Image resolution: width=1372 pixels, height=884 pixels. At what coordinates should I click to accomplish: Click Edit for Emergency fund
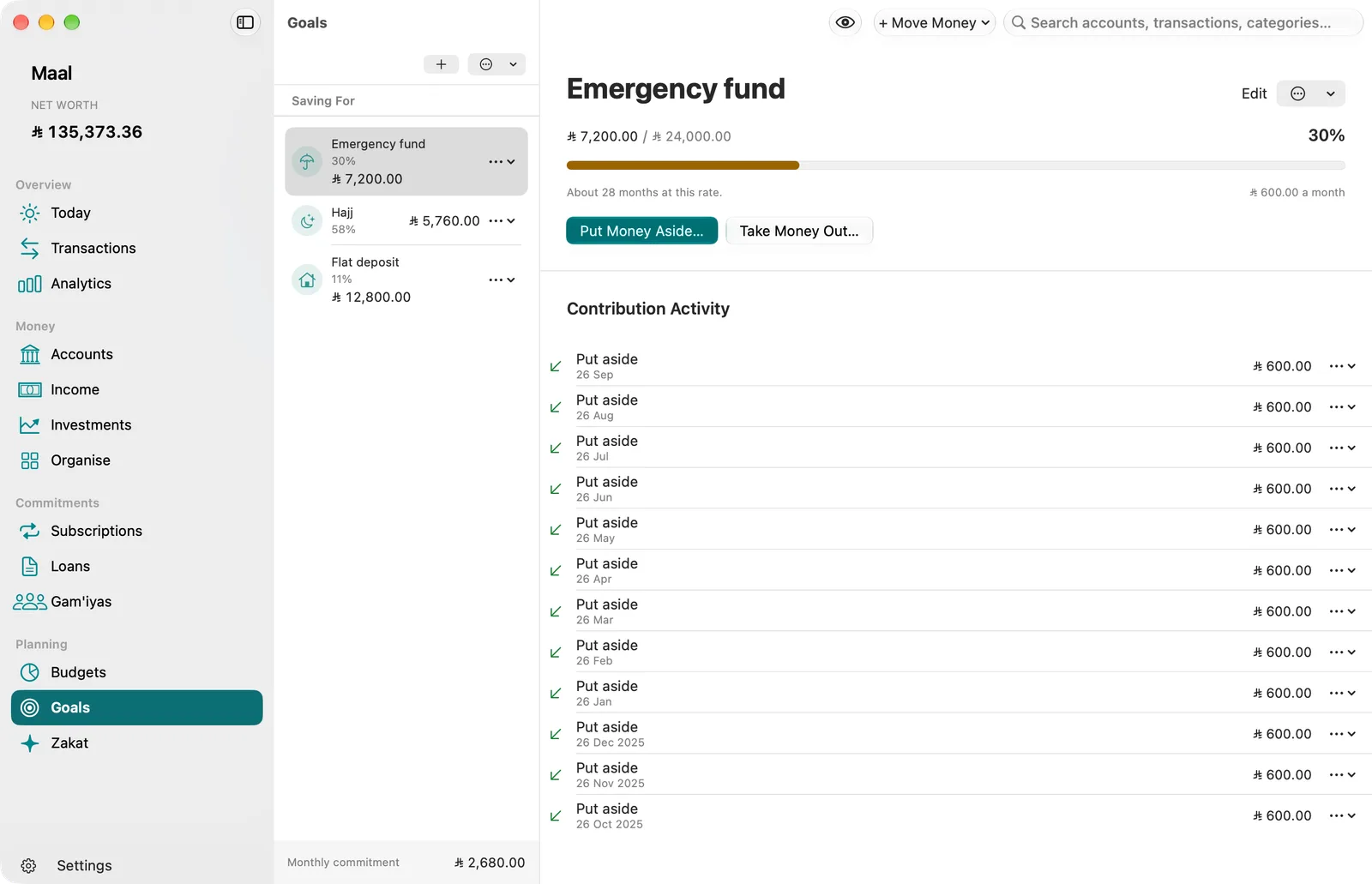click(x=1254, y=93)
